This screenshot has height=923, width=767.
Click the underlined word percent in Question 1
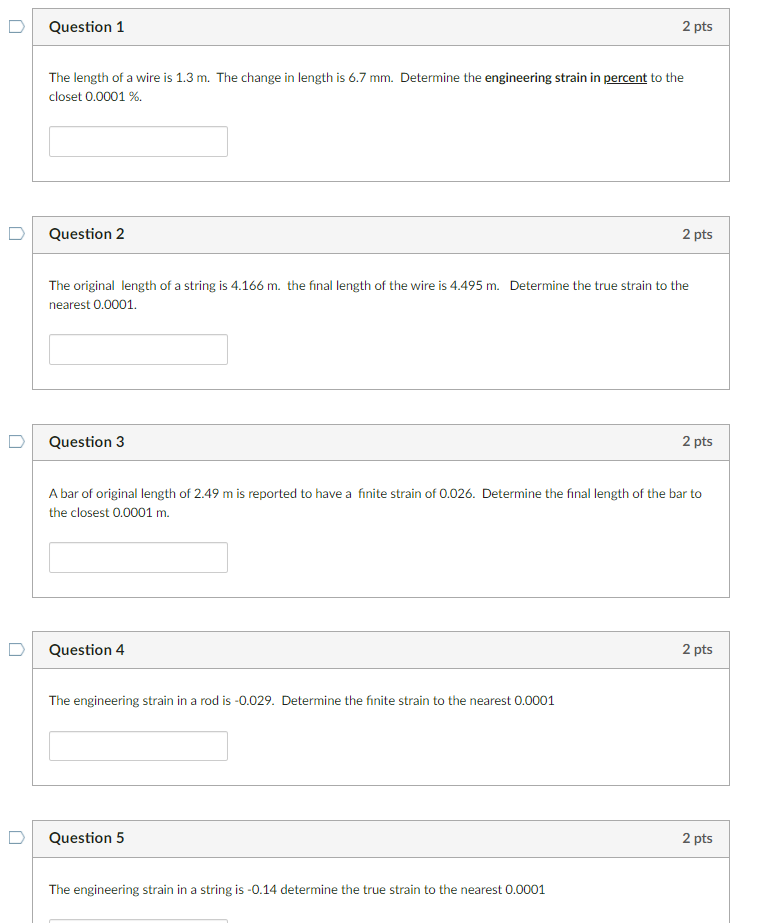625,78
